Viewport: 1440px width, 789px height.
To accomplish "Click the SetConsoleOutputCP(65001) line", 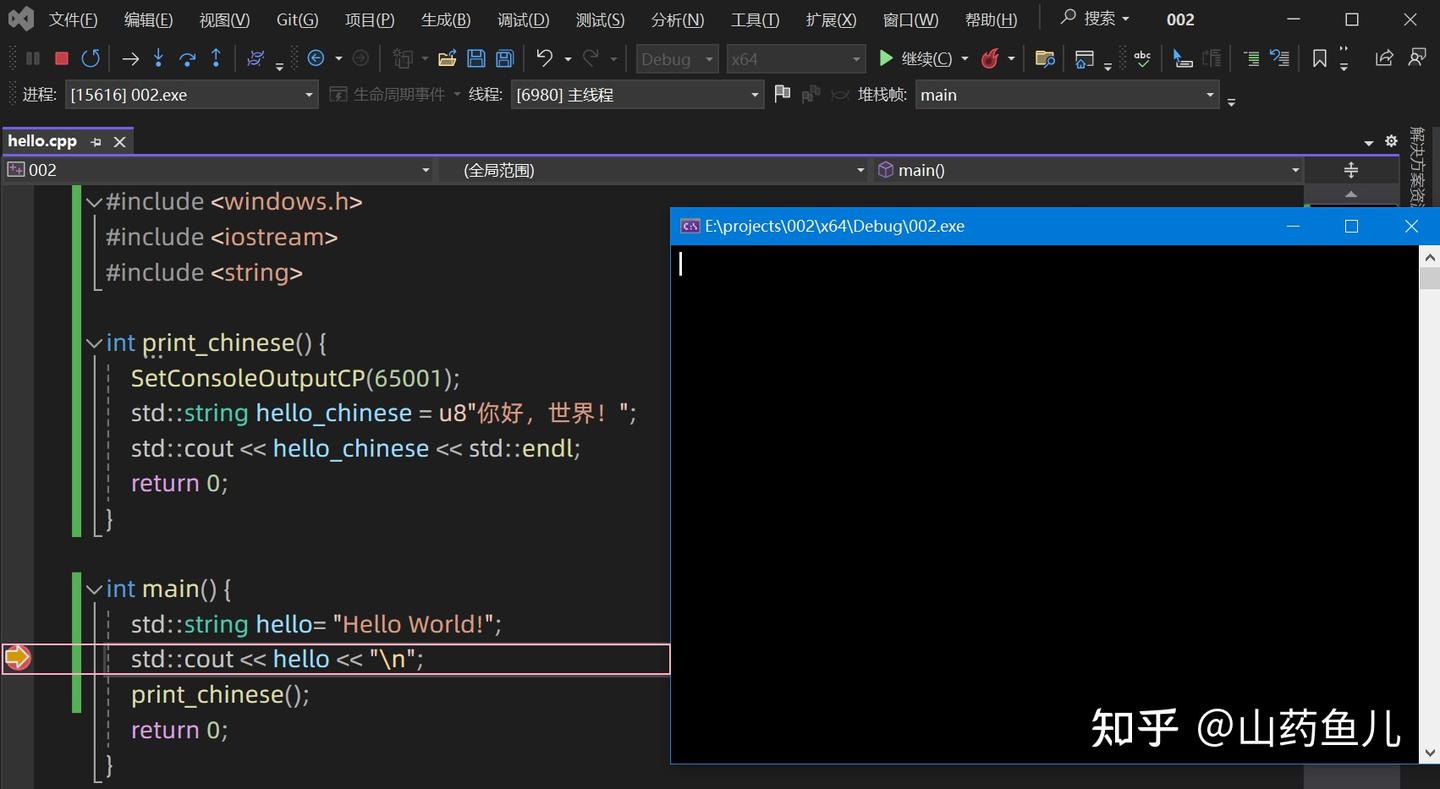I will (296, 378).
